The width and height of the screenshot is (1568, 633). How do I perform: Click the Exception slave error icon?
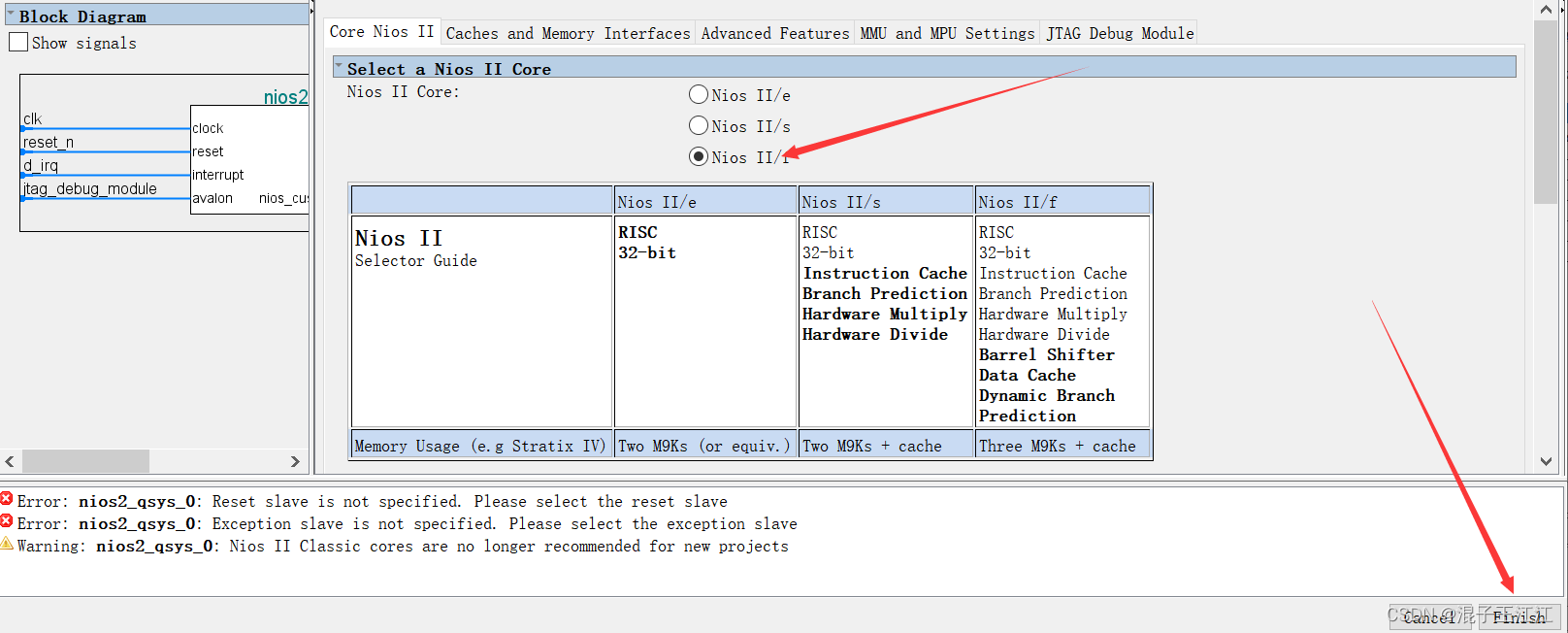[7, 521]
